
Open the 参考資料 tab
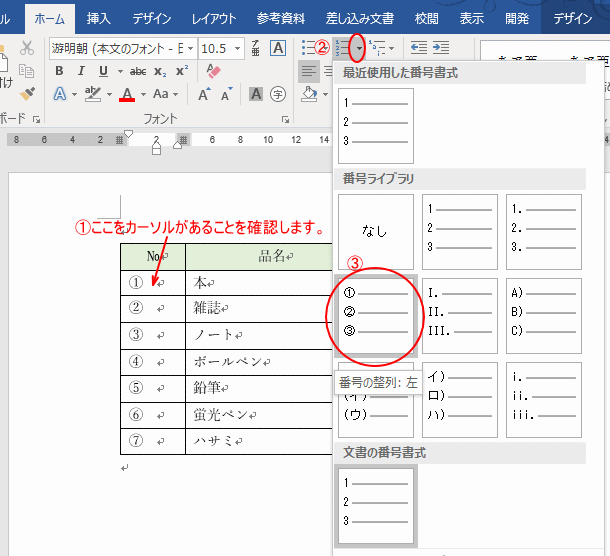(281, 19)
